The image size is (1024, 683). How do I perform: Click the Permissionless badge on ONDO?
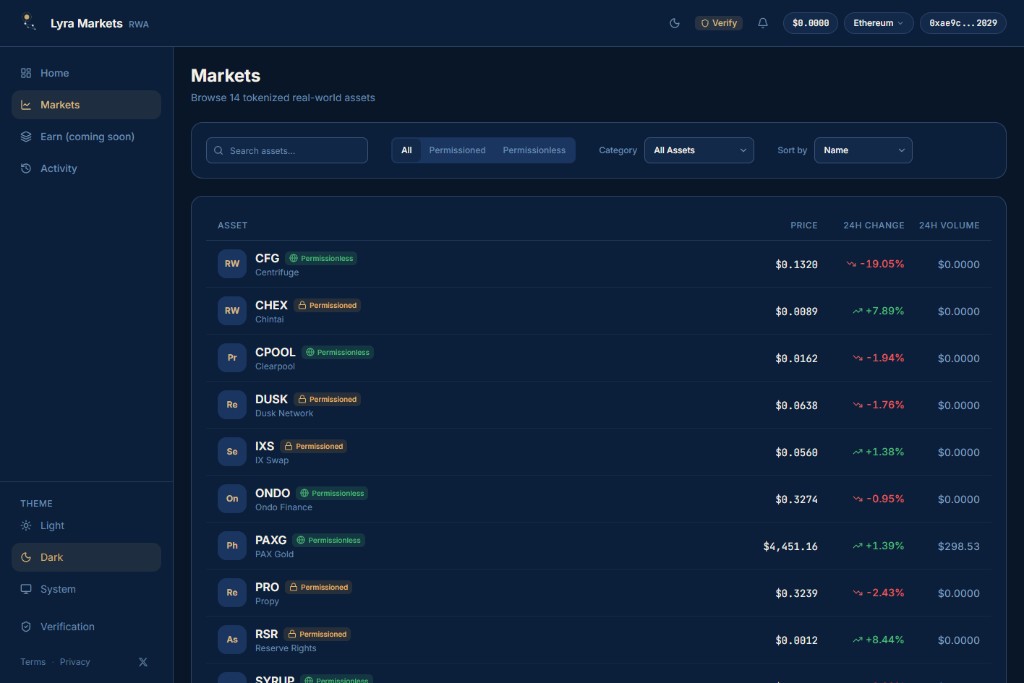pyautogui.click(x=332, y=494)
